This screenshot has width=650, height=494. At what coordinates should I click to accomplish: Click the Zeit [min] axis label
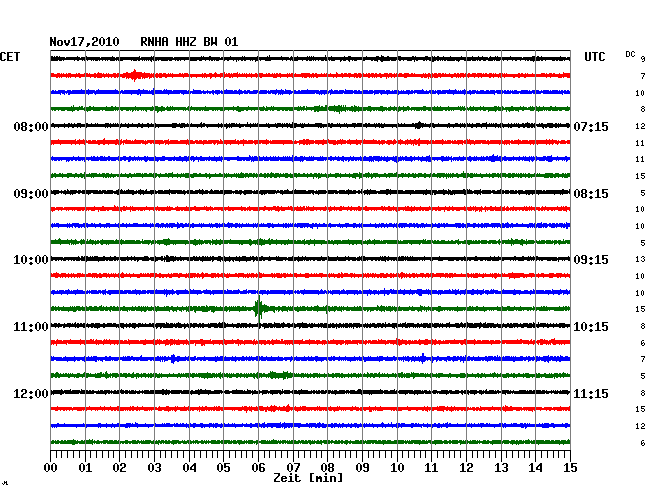307,478
